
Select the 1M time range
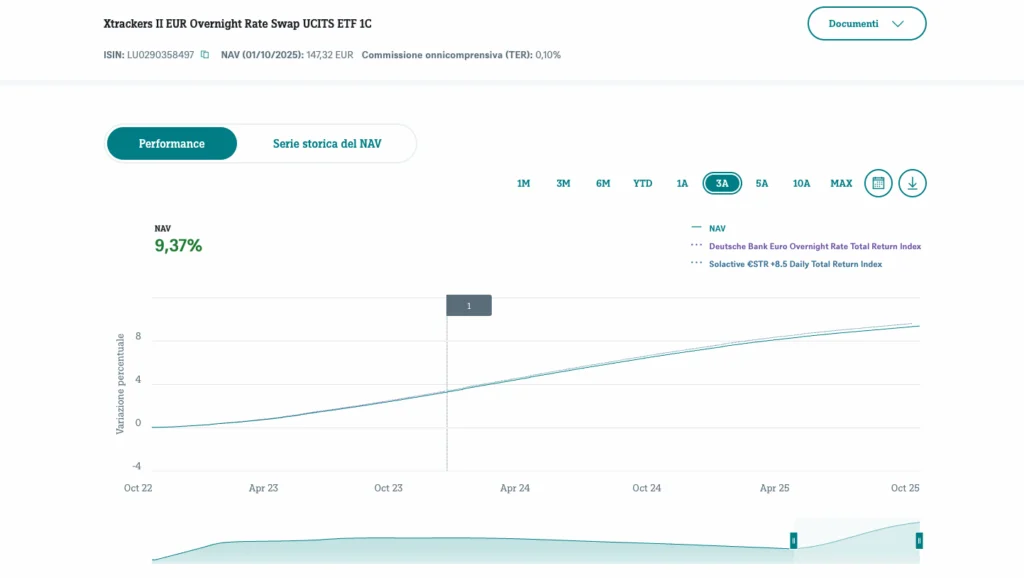pos(523,184)
